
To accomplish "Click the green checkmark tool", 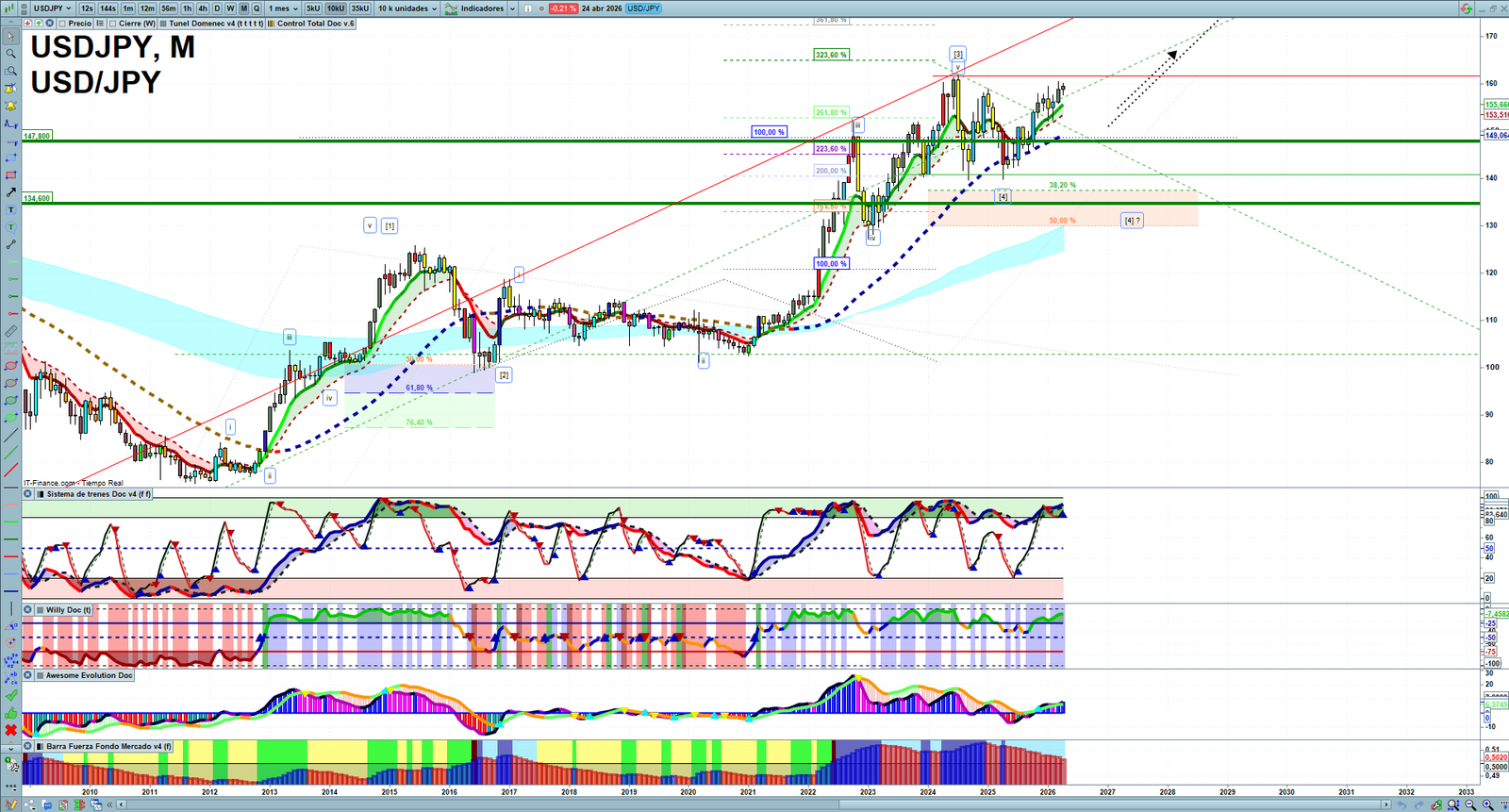I will [x=11, y=695].
